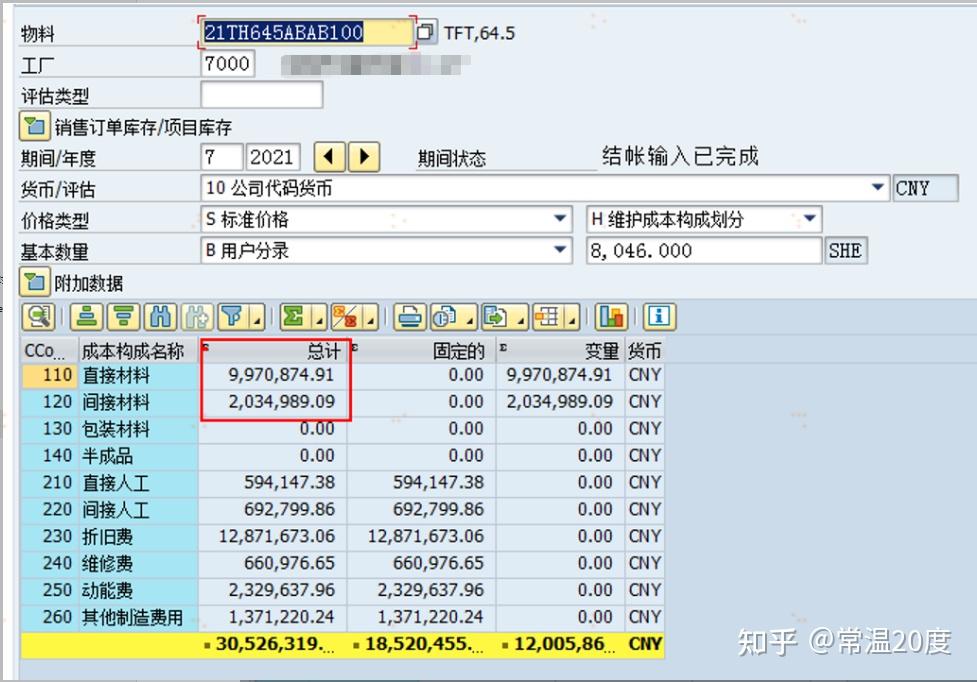Click the find next icon
The width and height of the screenshot is (977, 682).
pyautogui.click(x=195, y=318)
